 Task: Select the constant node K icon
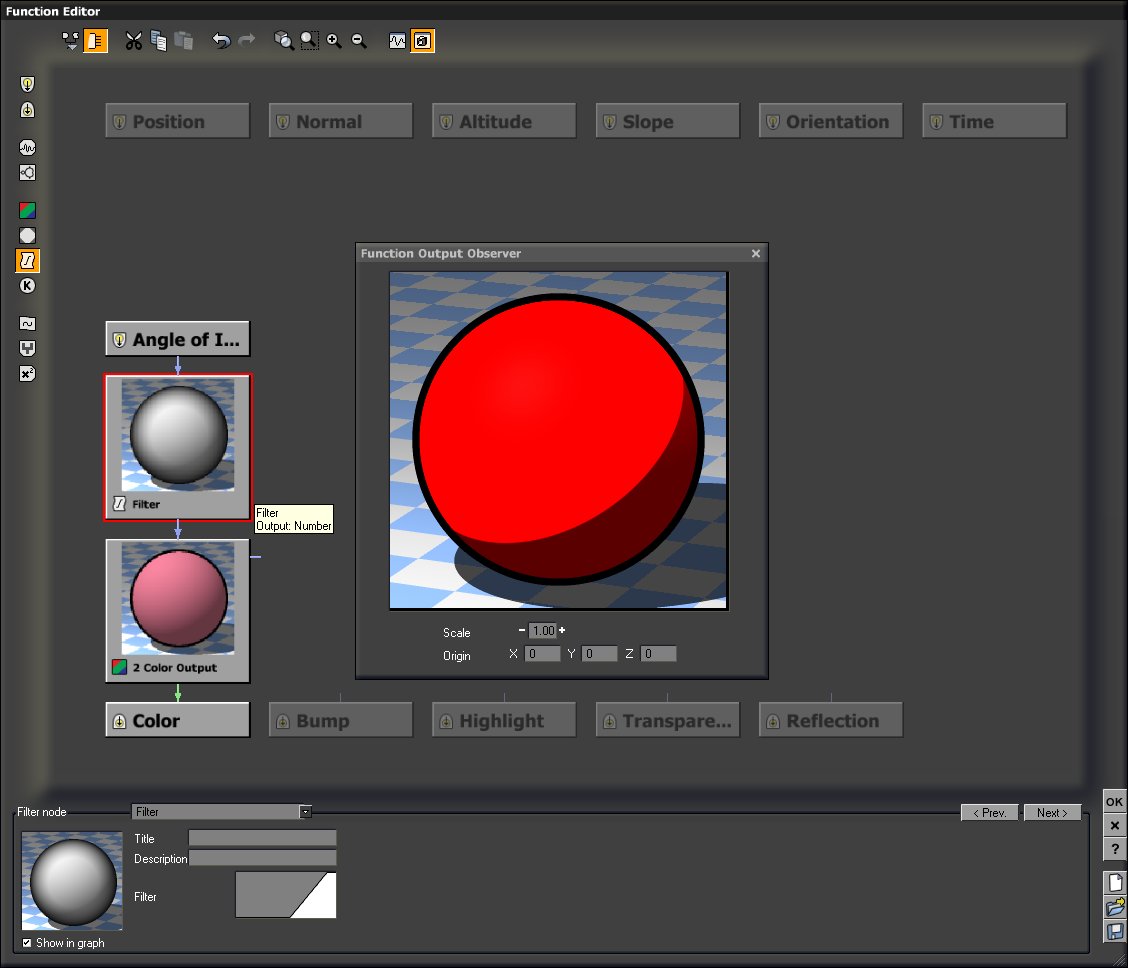point(28,286)
